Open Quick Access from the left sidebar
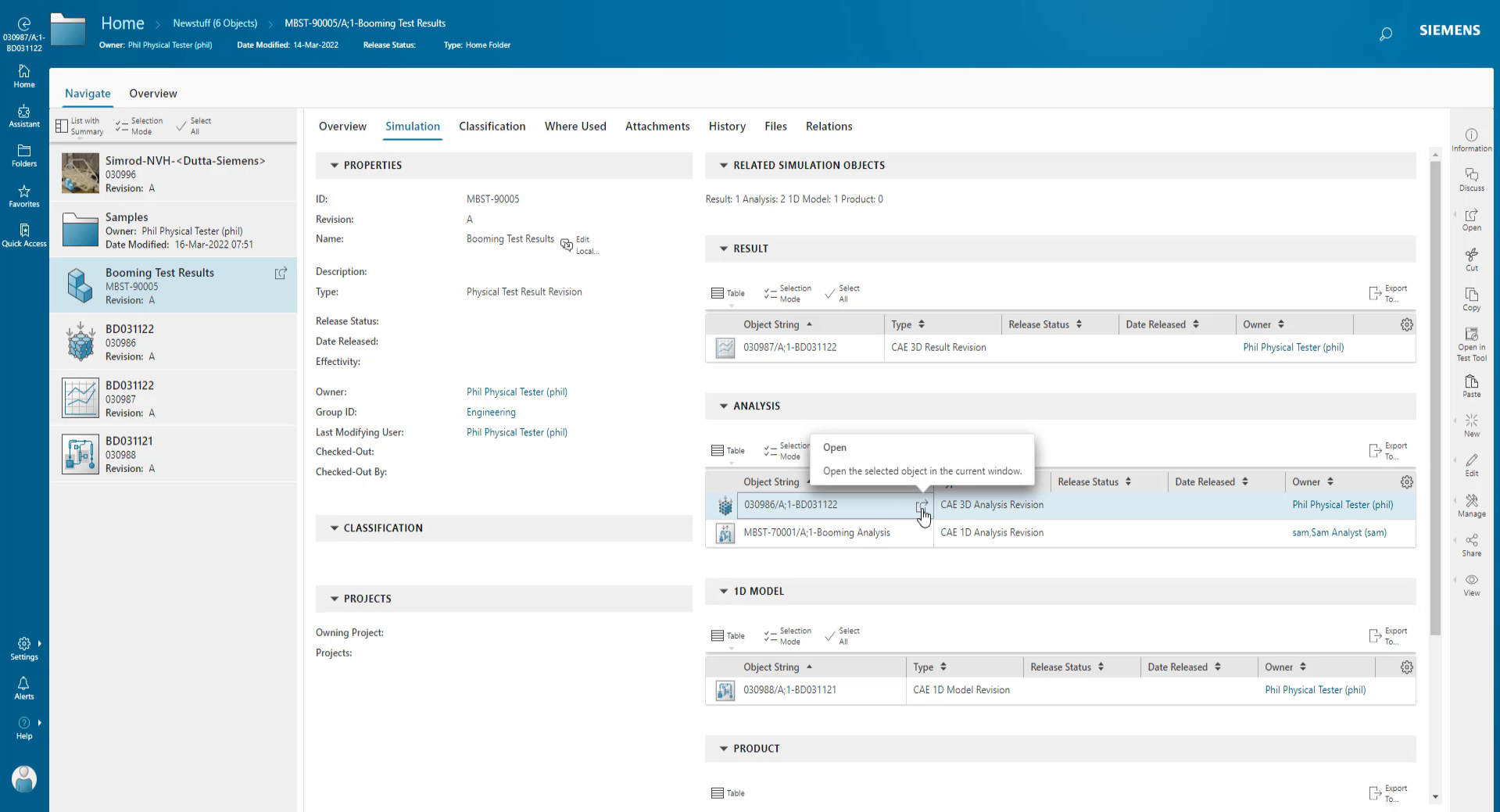The width and height of the screenshot is (1500, 812). coord(24,234)
